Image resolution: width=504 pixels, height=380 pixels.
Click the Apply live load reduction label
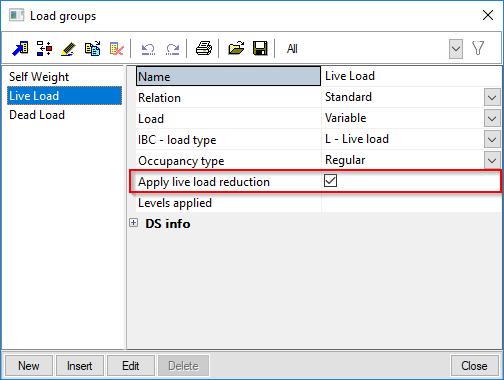tap(204, 182)
